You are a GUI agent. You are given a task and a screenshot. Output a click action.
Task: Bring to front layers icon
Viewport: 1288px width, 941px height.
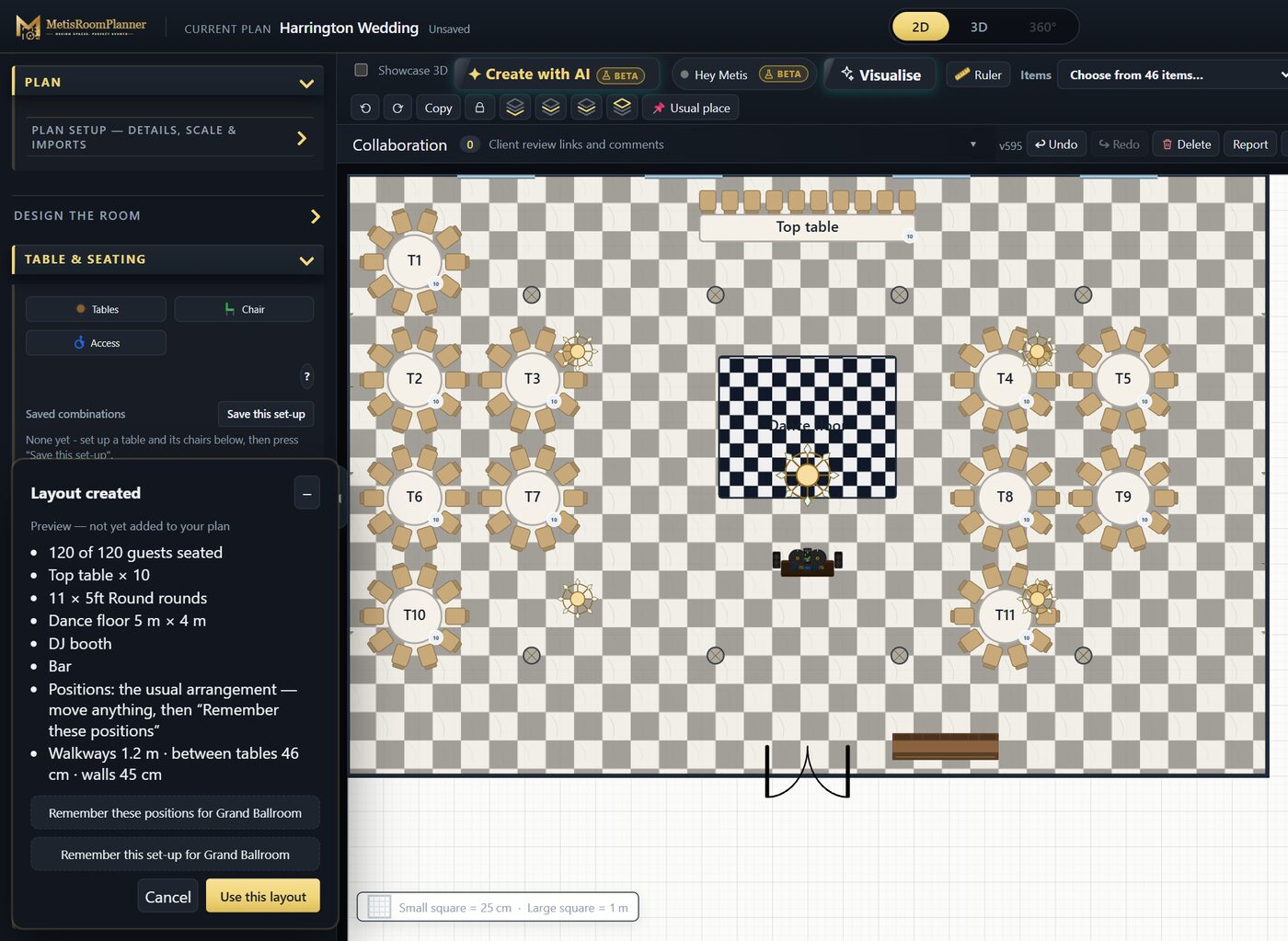(622, 108)
